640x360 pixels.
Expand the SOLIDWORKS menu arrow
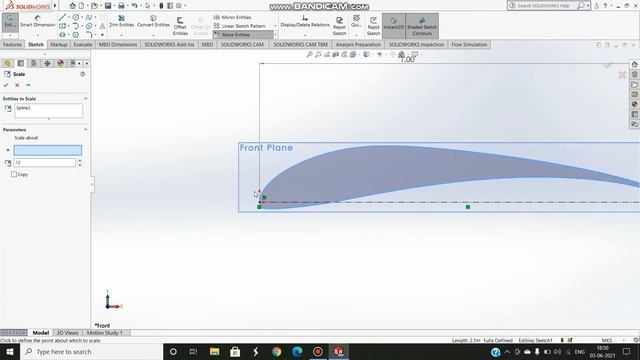point(55,6)
